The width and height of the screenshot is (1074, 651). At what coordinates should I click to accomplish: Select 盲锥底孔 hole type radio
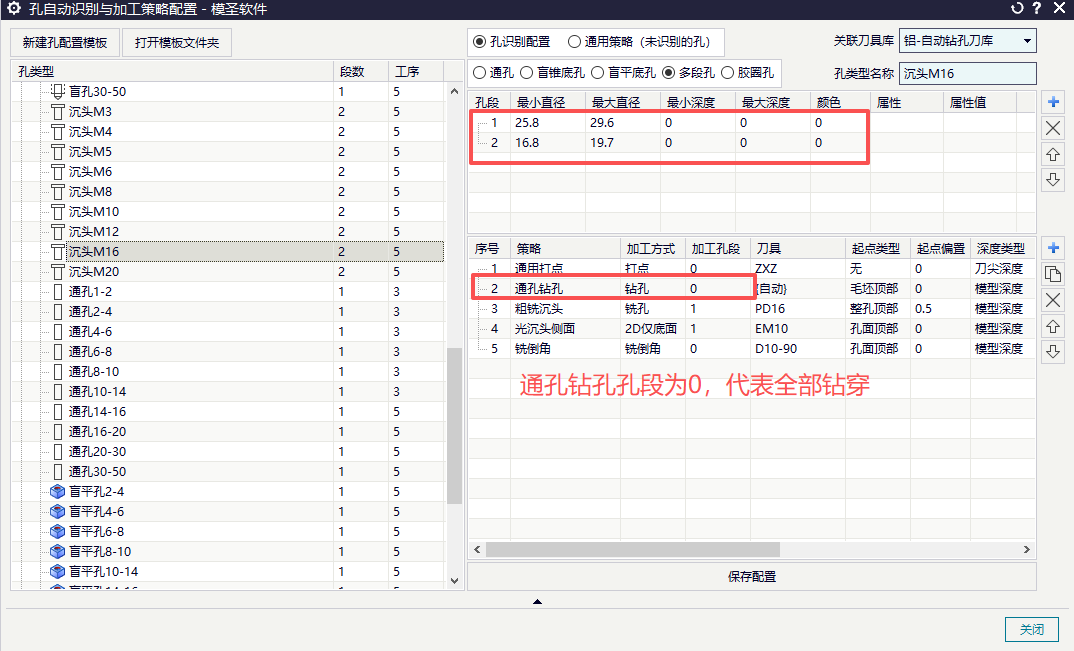pos(527,73)
